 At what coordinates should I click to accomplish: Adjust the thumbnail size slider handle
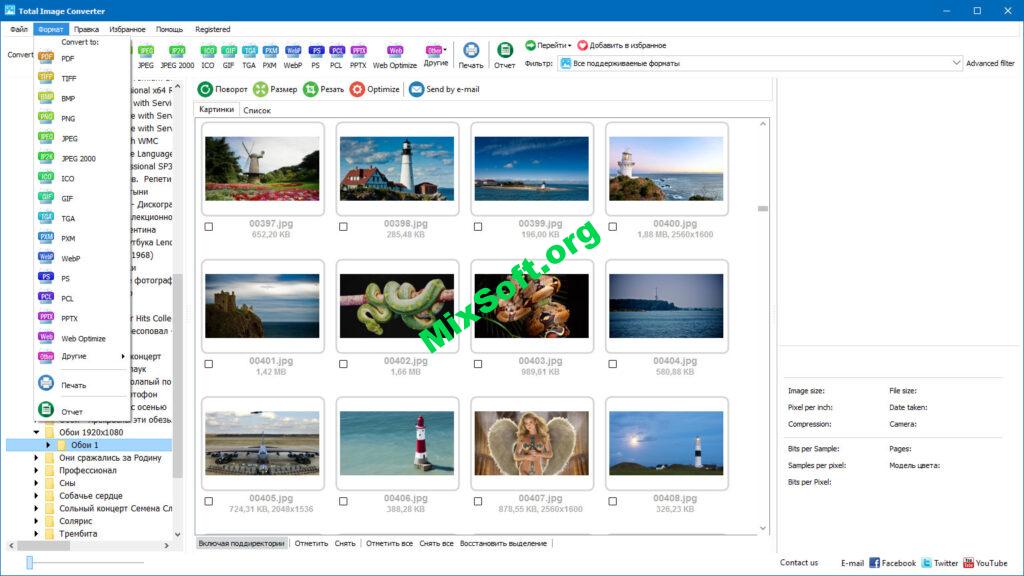click(29, 562)
